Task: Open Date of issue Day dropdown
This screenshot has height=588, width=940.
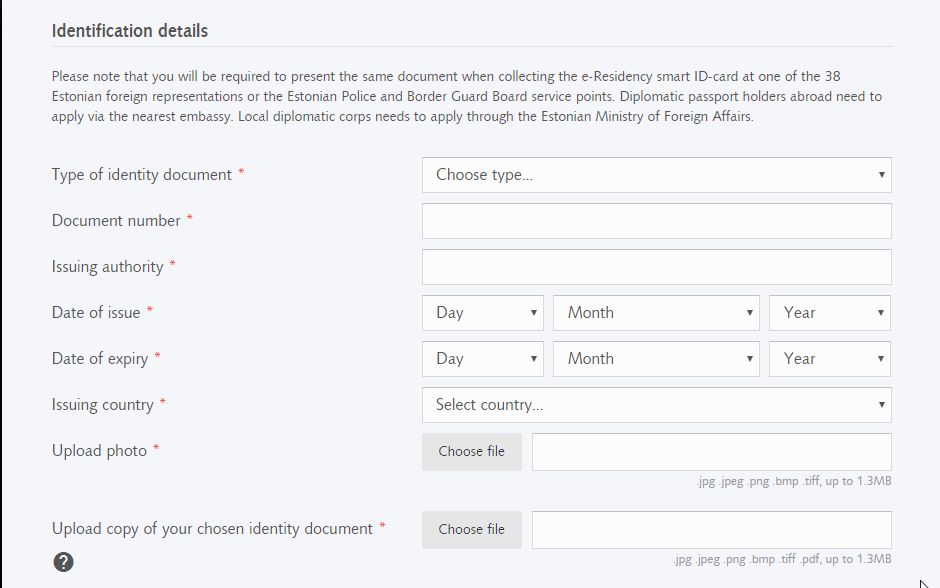Action: click(483, 313)
